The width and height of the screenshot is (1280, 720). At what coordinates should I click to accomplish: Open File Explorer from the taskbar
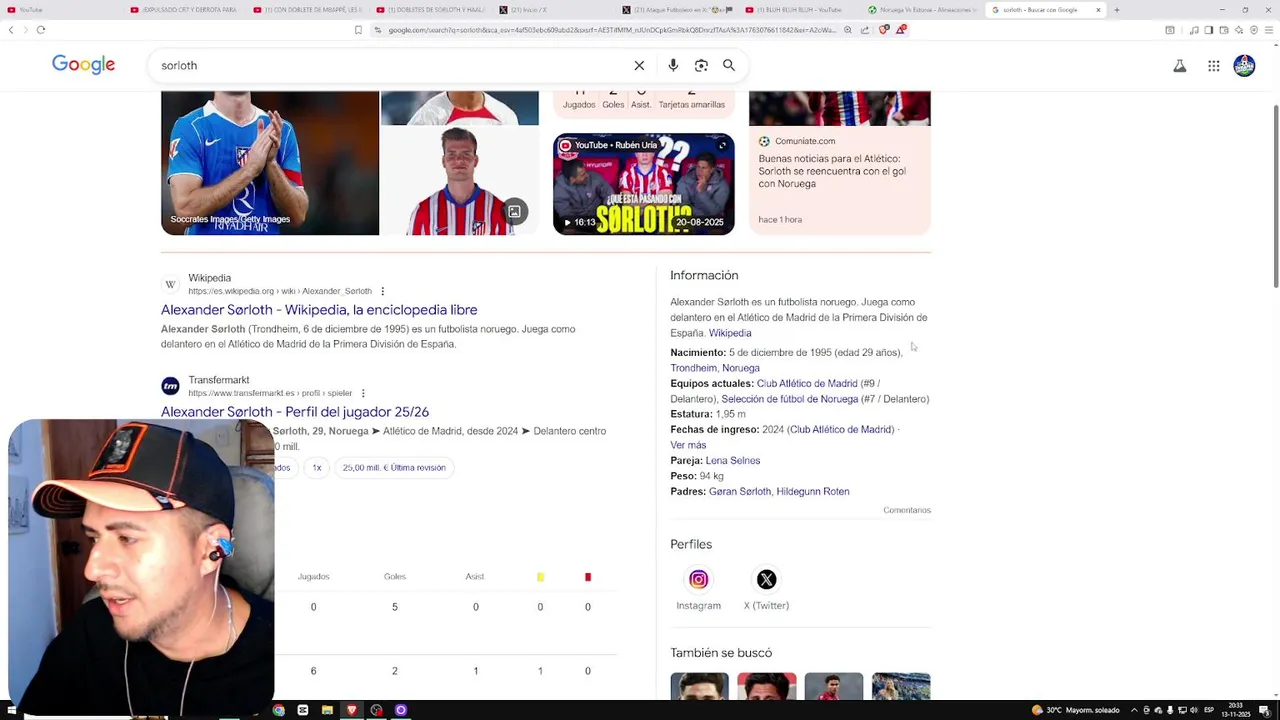[327, 710]
